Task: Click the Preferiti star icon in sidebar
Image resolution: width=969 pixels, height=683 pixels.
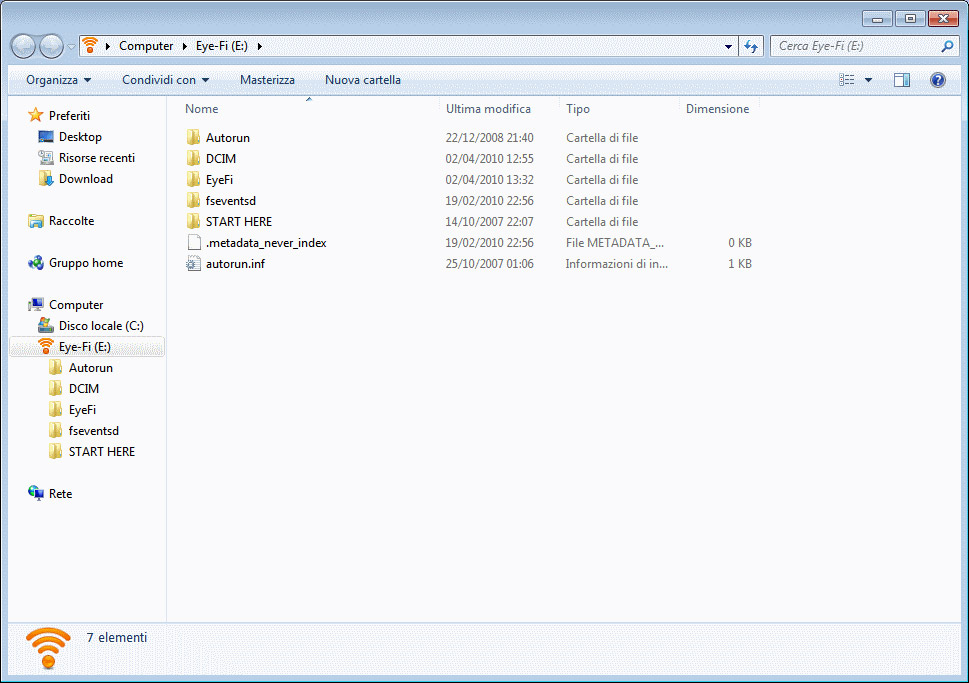Action: (x=36, y=115)
